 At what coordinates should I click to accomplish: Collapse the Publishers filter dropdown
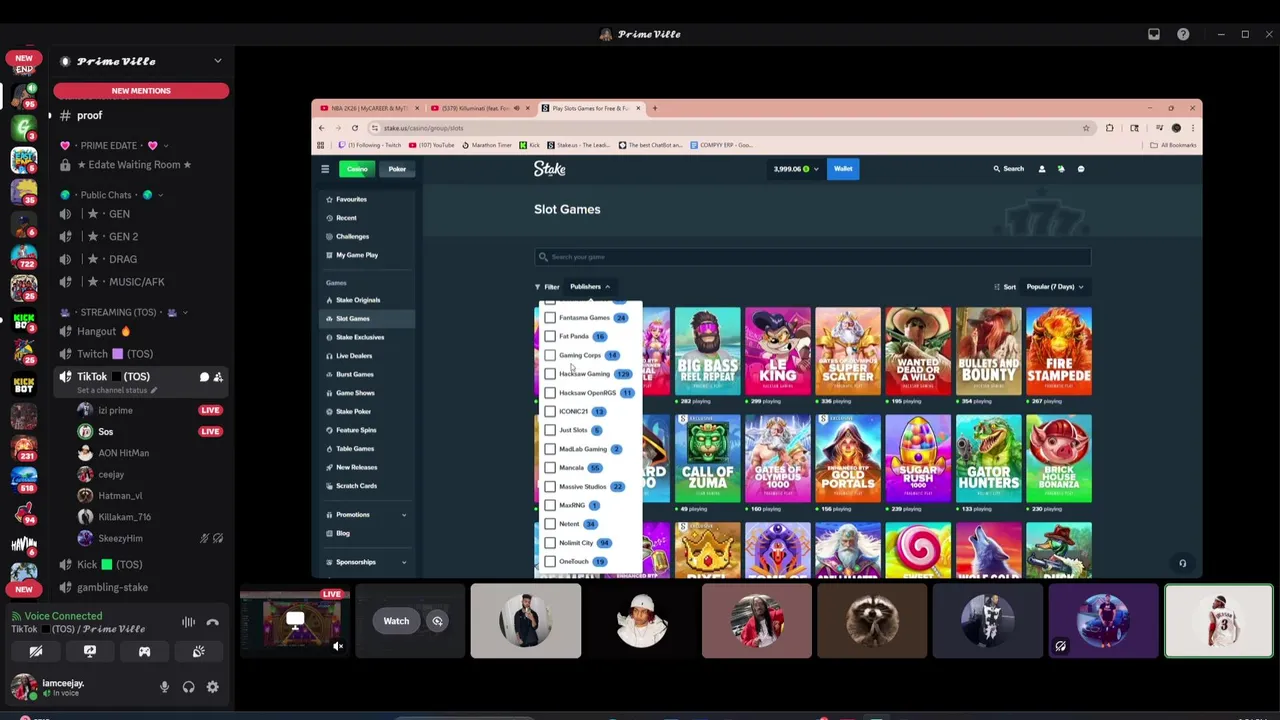[x=590, y=287]
